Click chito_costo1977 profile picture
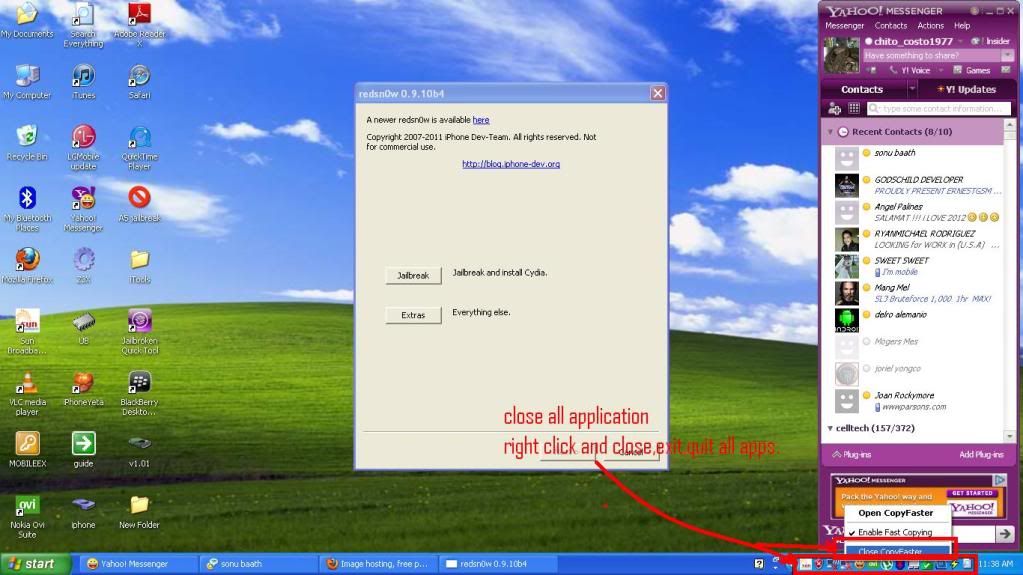This screenshot has width=1023, height=575. tap(842, 55)
